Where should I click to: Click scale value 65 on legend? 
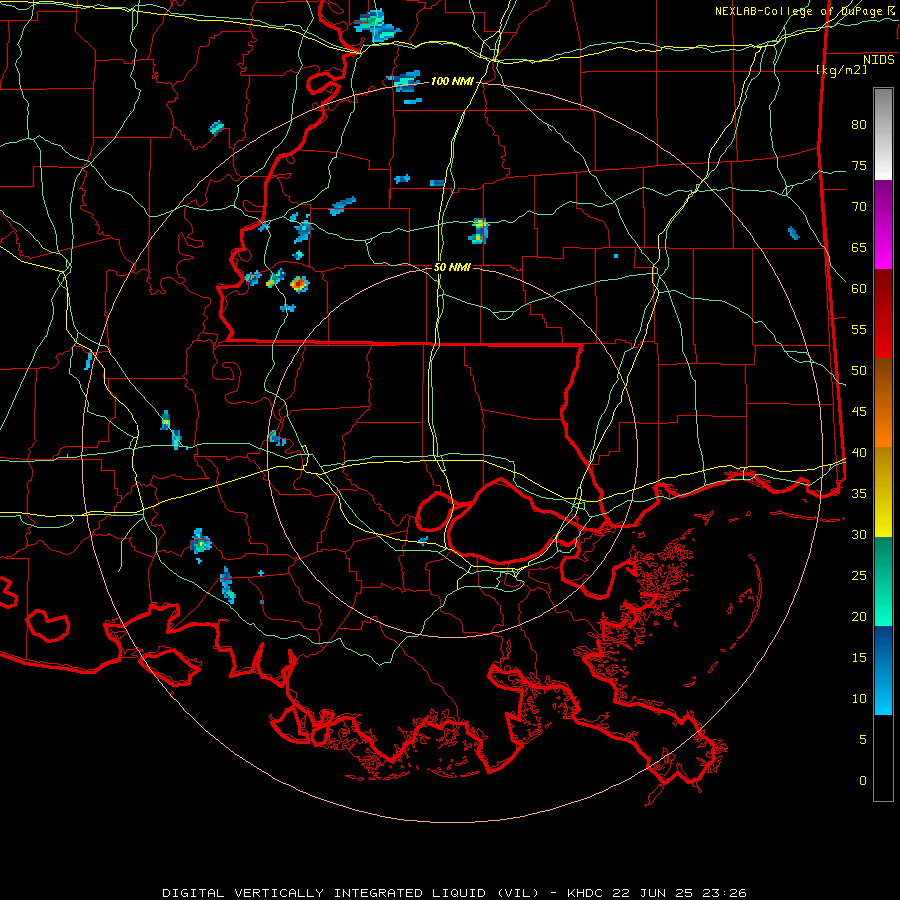[x=859, y=247]
